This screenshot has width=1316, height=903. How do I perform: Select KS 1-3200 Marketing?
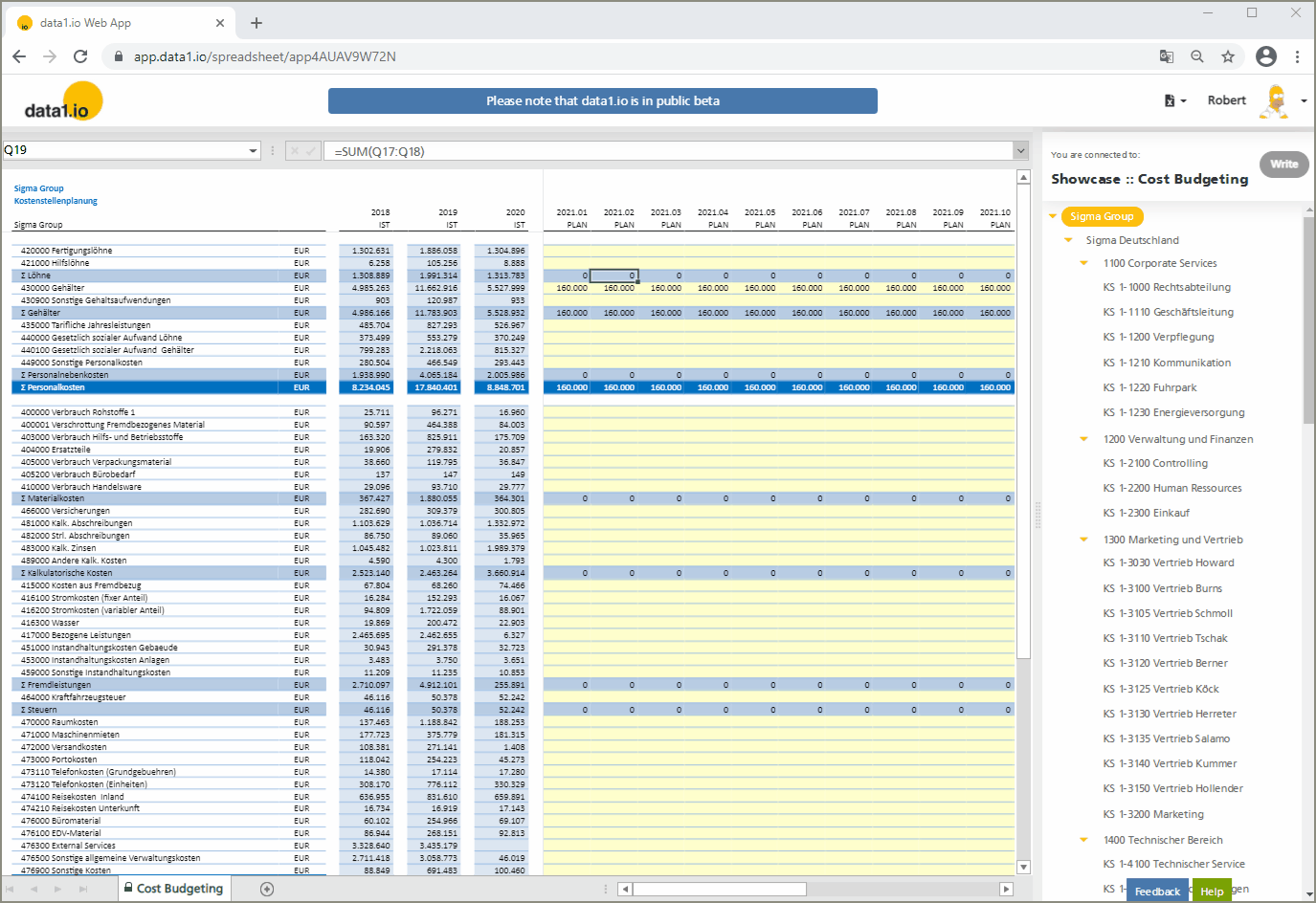tap(1153, 814)
